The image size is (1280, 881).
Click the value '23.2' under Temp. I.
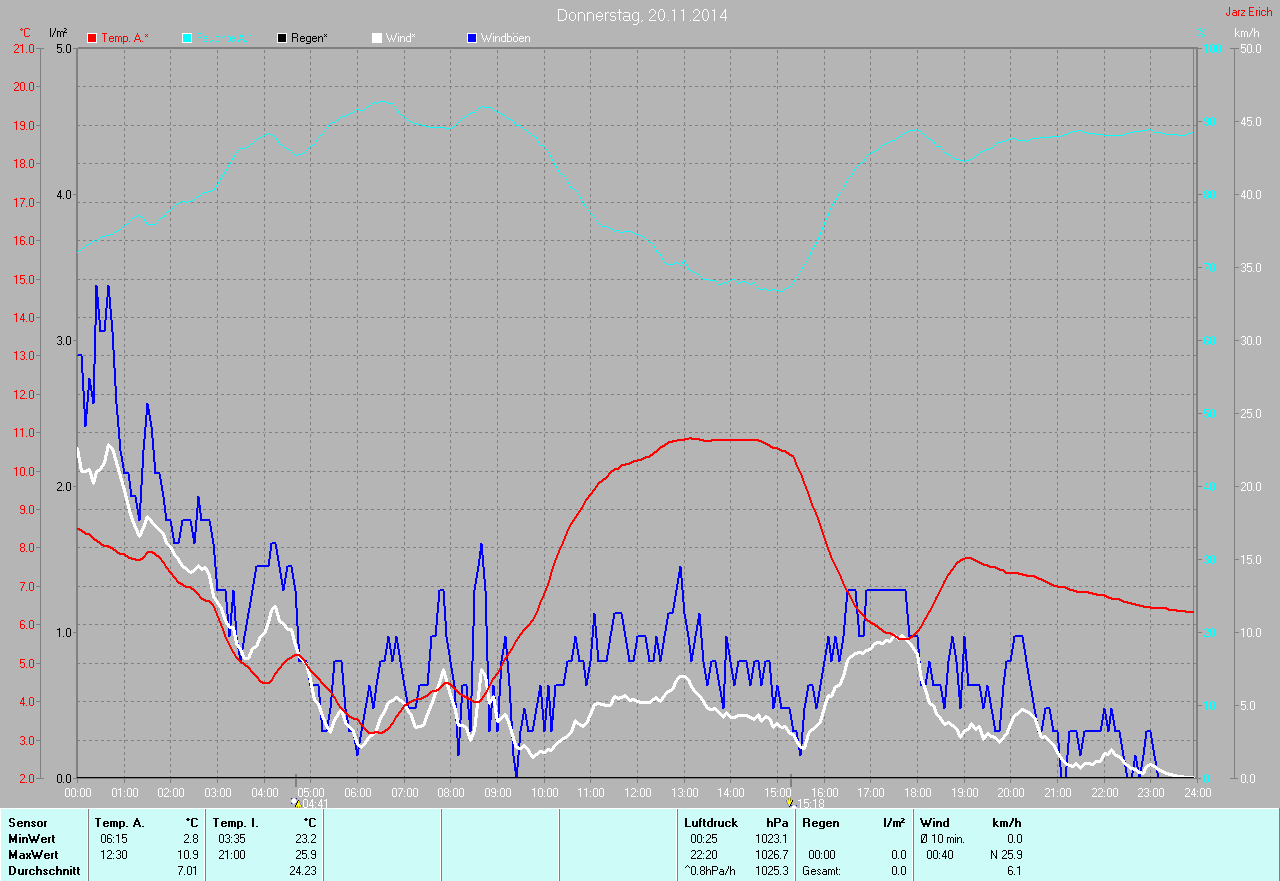click(304, 838)
